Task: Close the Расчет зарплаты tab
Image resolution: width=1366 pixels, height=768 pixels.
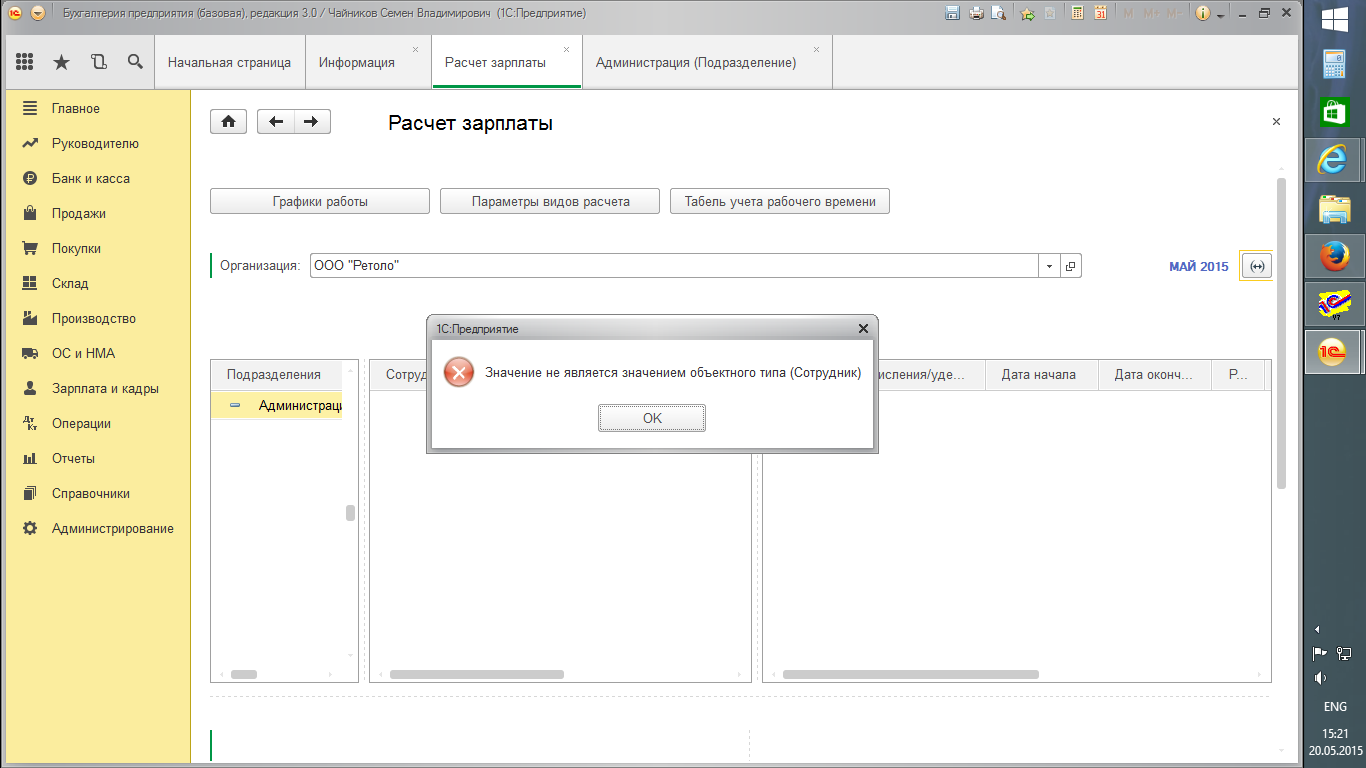Action: 567,49
